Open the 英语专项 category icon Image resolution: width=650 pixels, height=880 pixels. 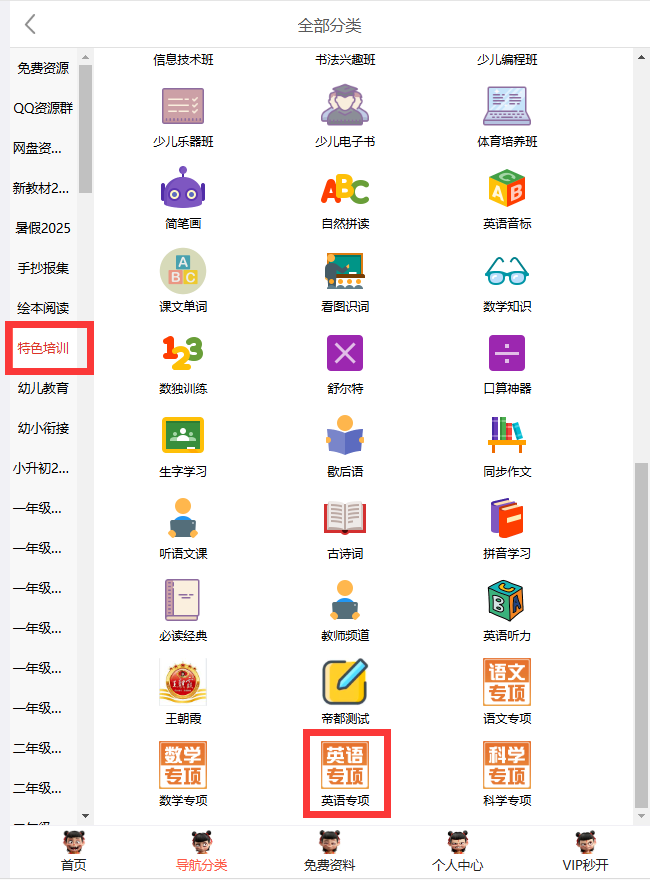(x=345, y=766)
